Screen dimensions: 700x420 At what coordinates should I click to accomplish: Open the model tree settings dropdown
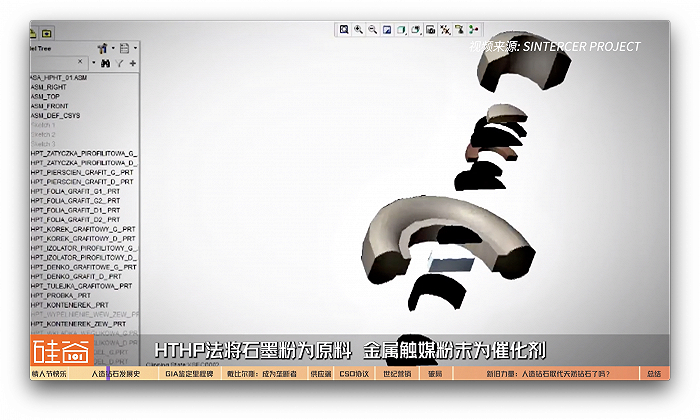(103, 47)
